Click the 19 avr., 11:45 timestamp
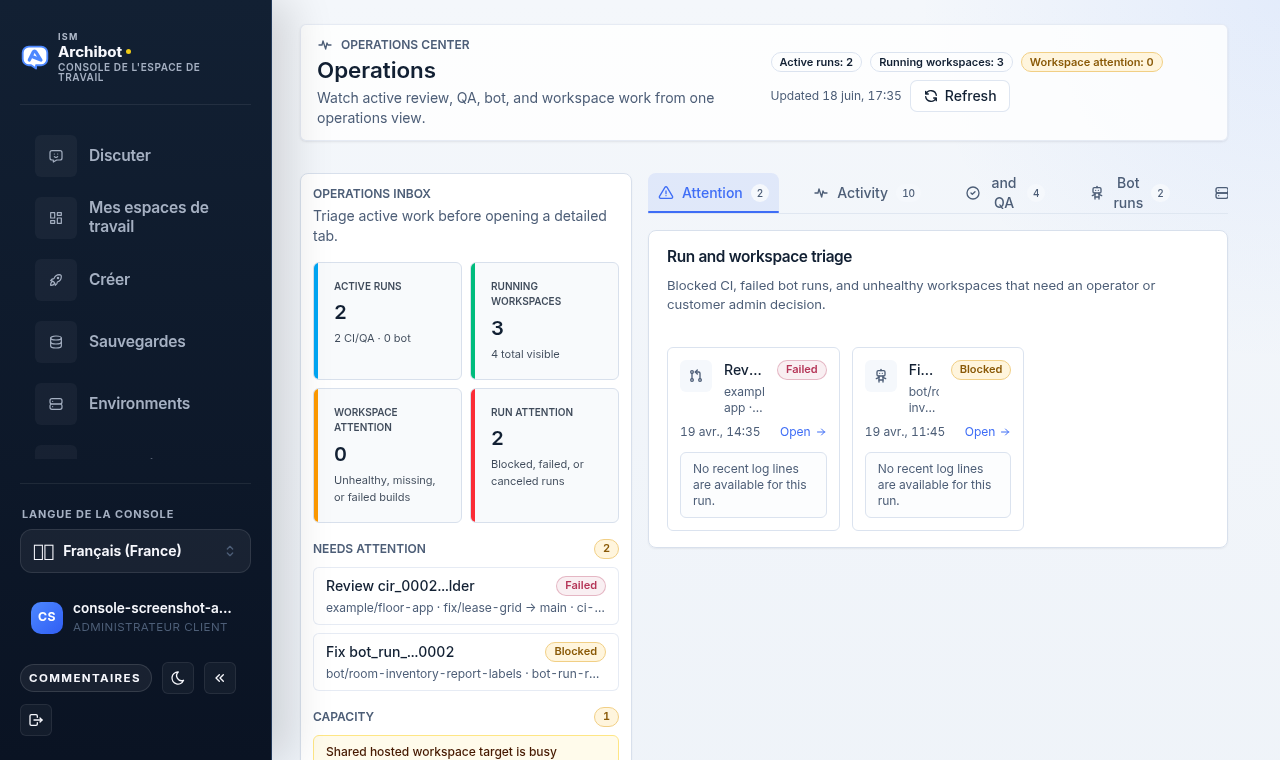Viewport: 1280px width, 760px height. pyautogui.click(x=905, y=432)
